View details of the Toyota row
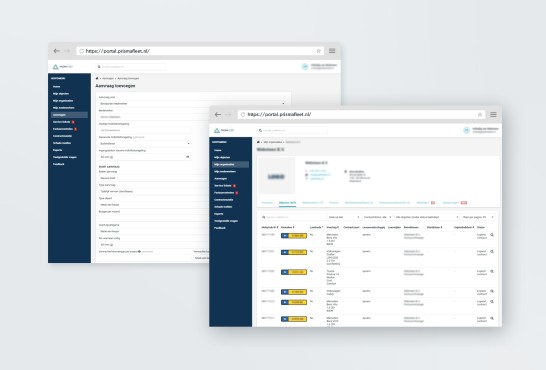Image resolution: width=546 pixels, height=370 pixels. pos(492,271)
